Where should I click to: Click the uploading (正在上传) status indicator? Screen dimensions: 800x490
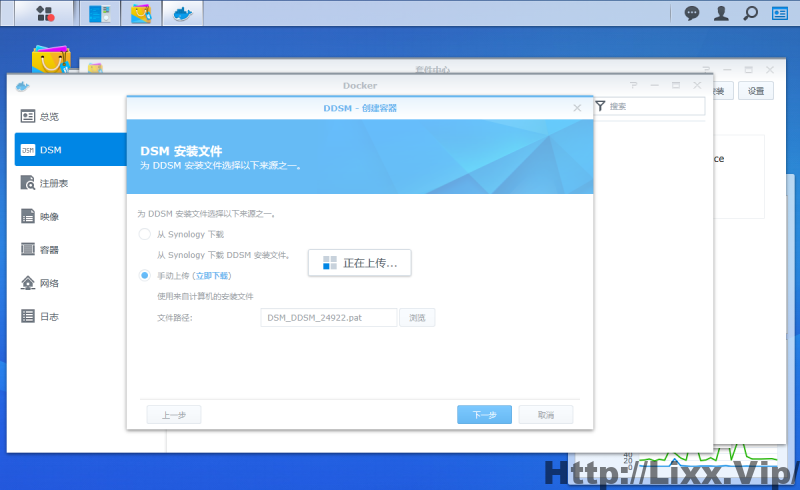click(x=360, y=263)
